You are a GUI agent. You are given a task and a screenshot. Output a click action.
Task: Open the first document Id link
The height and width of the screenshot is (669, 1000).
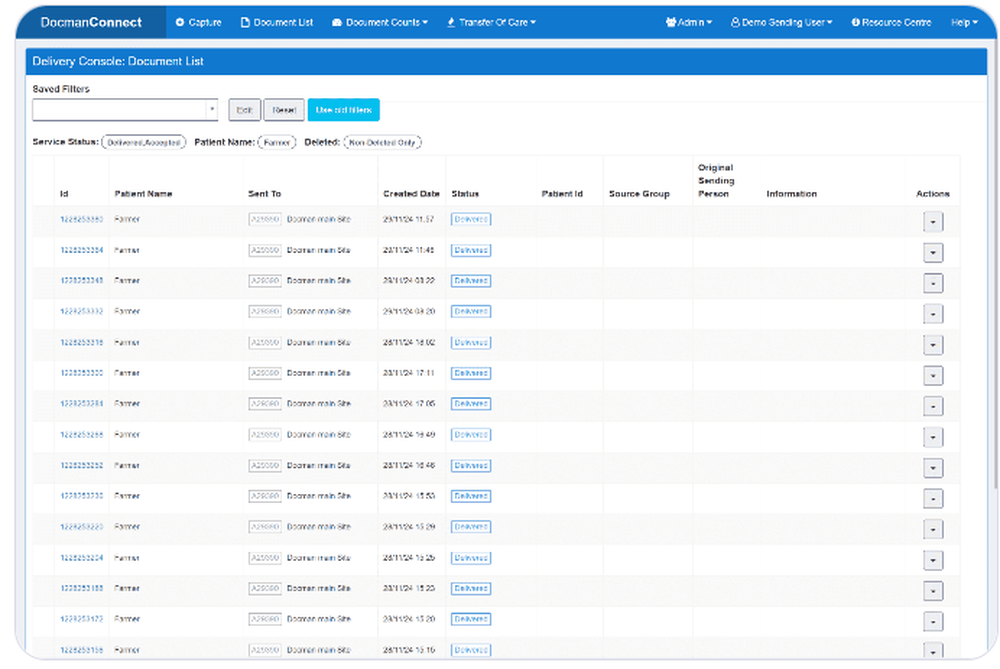click(x=78, y=219)
